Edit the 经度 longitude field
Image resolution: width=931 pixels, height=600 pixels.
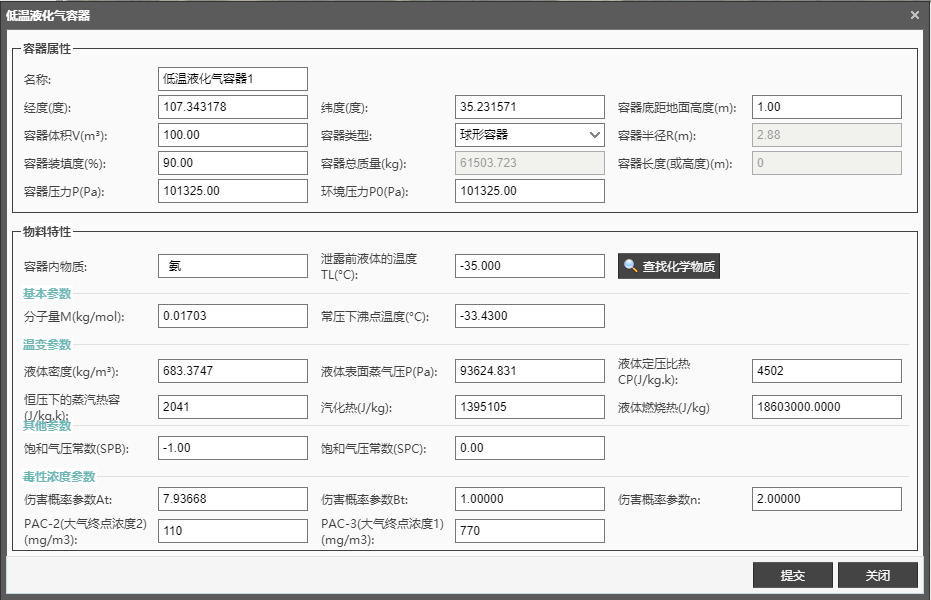233,107
